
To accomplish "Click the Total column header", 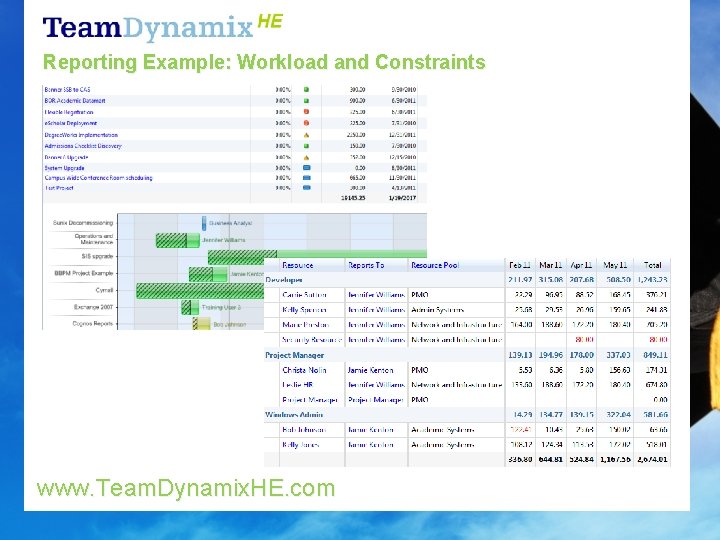I will pos(652,265).
